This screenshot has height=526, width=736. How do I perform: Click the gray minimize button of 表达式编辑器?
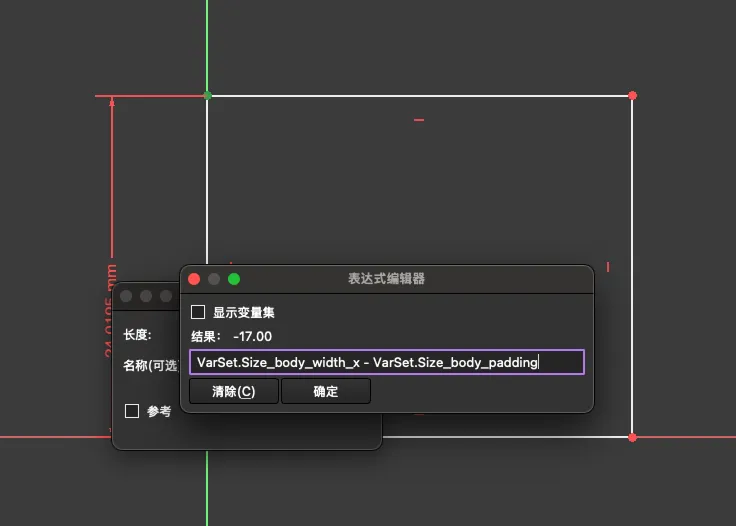pos(214,279)
